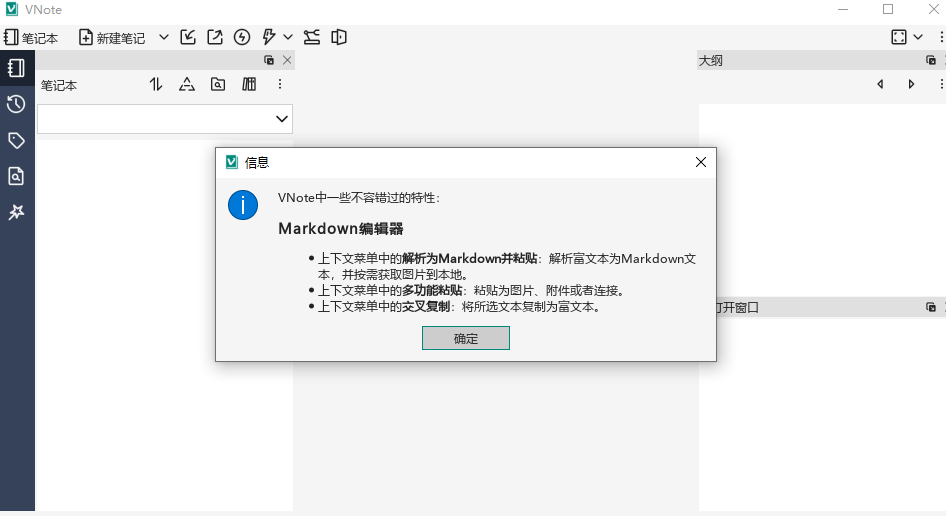946x516 pixels.
Task: Select the notebook navigation icon in the sidebar
Action: click(x=16, y=68)
